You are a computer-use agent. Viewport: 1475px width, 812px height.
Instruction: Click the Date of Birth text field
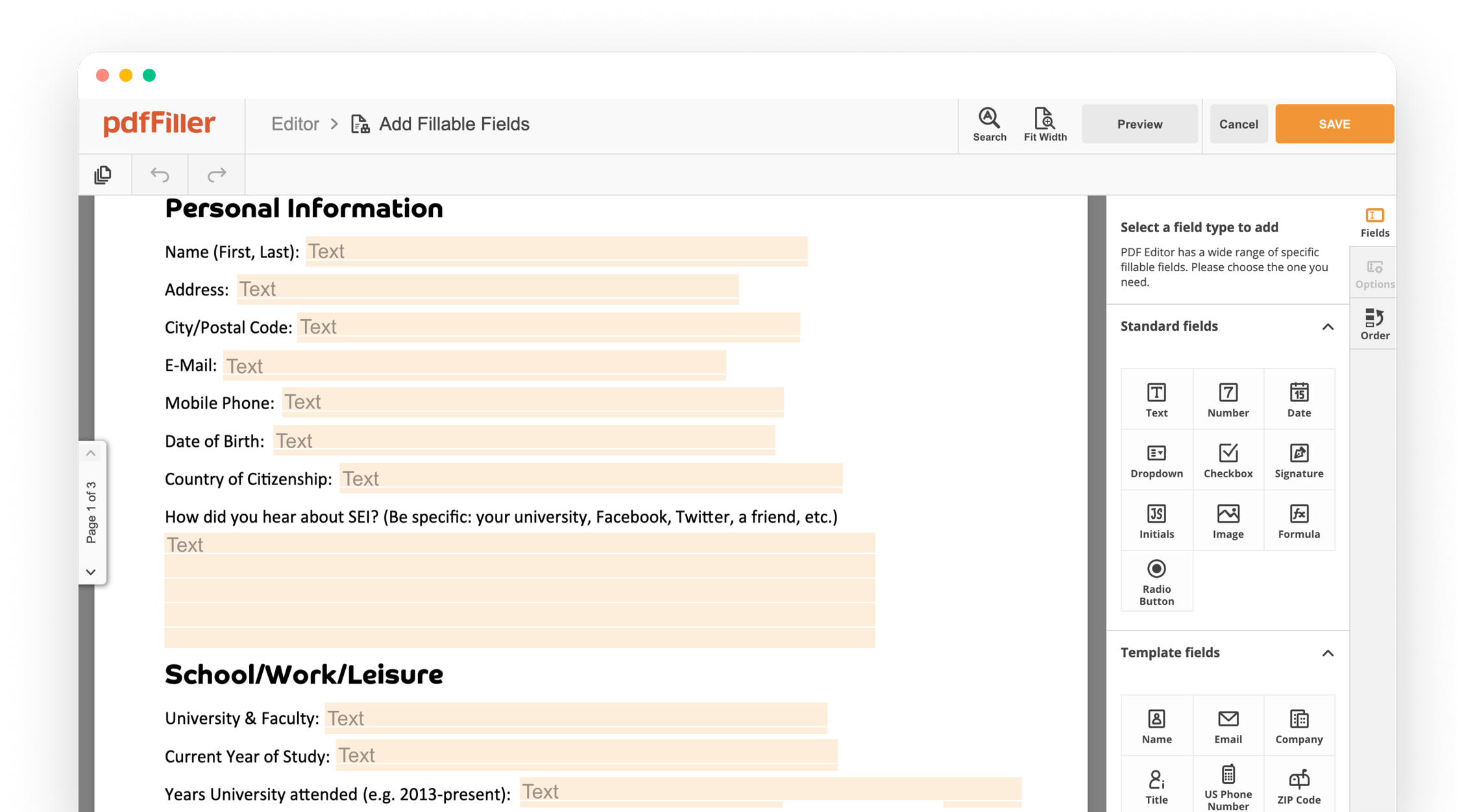coord(524,440)
